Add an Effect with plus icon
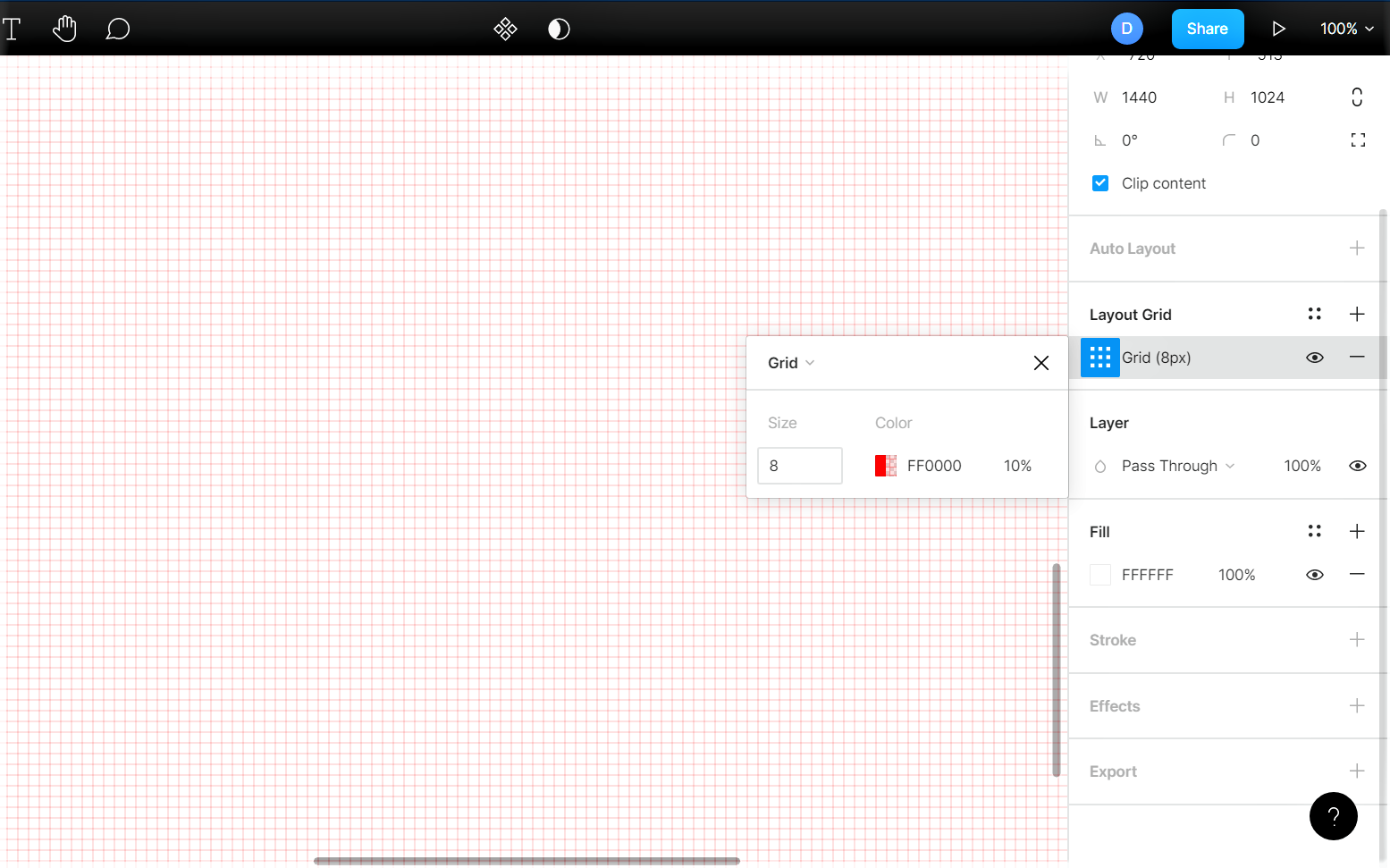Screen dimensions: 1390x868 (x=1357, y=705)
